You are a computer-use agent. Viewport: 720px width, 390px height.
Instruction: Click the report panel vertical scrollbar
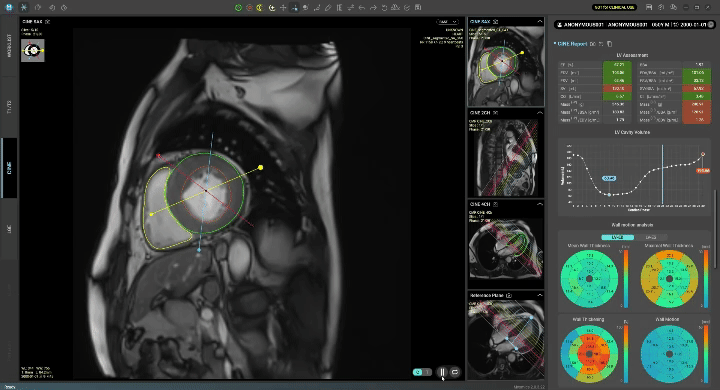point(716,230)
